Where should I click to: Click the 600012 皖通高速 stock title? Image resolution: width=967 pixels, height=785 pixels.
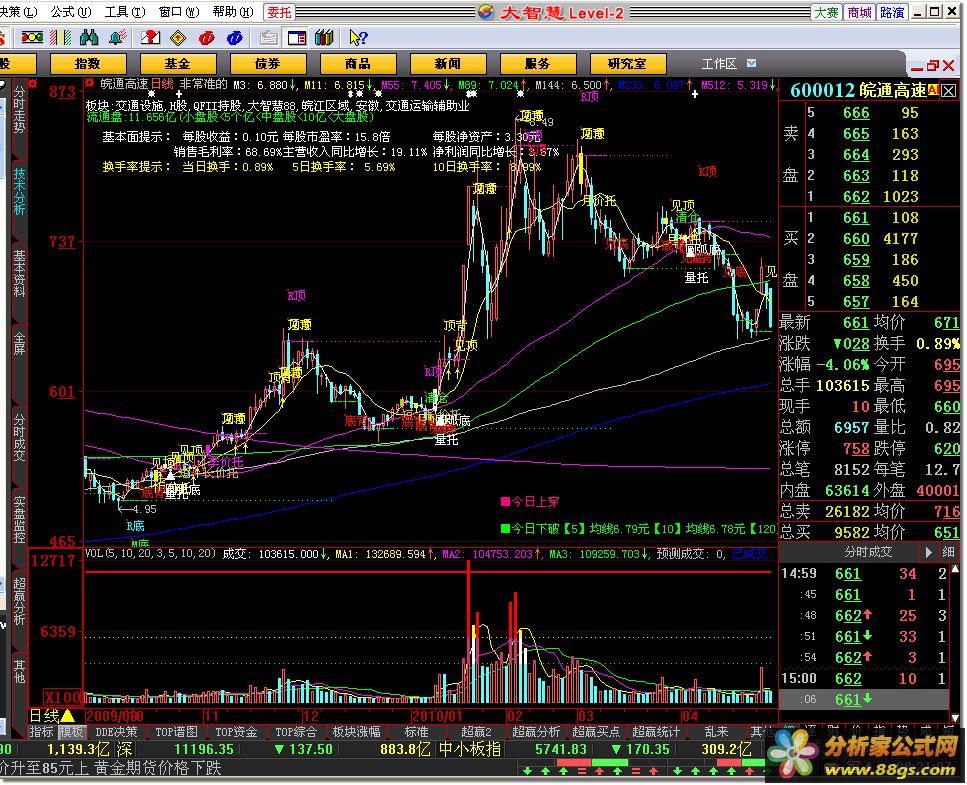[858, 91]
